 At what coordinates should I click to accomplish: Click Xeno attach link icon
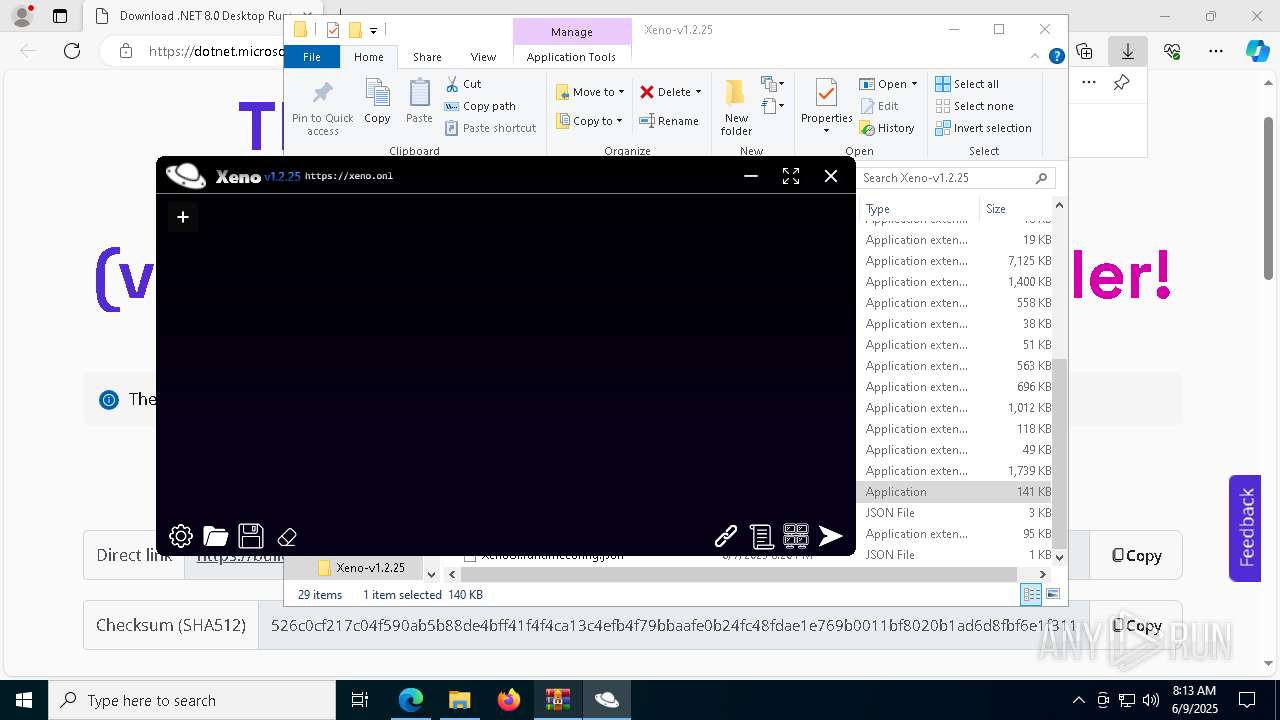[x=726, y=536]
